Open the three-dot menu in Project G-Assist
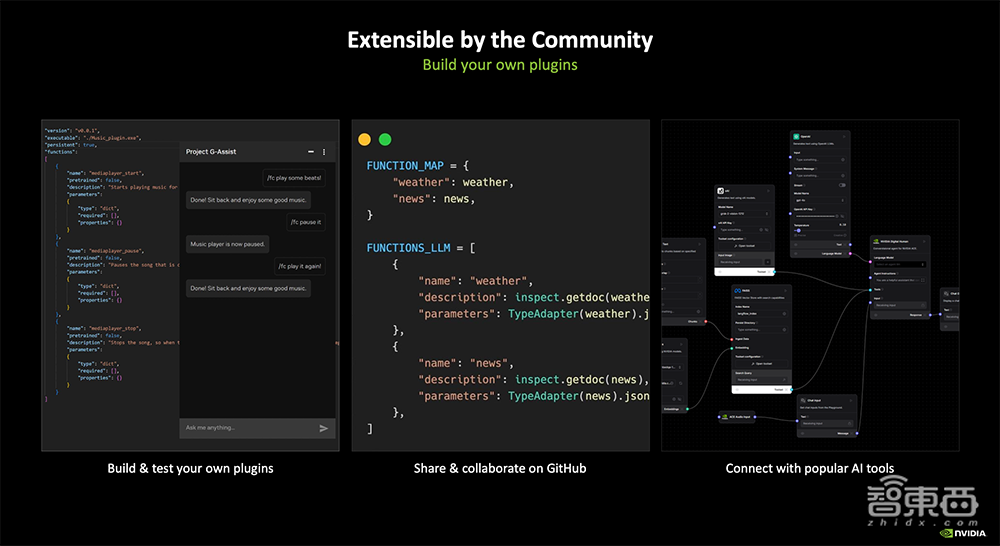The width and height of the screenshot is (1000, 546). click(324, 152)
